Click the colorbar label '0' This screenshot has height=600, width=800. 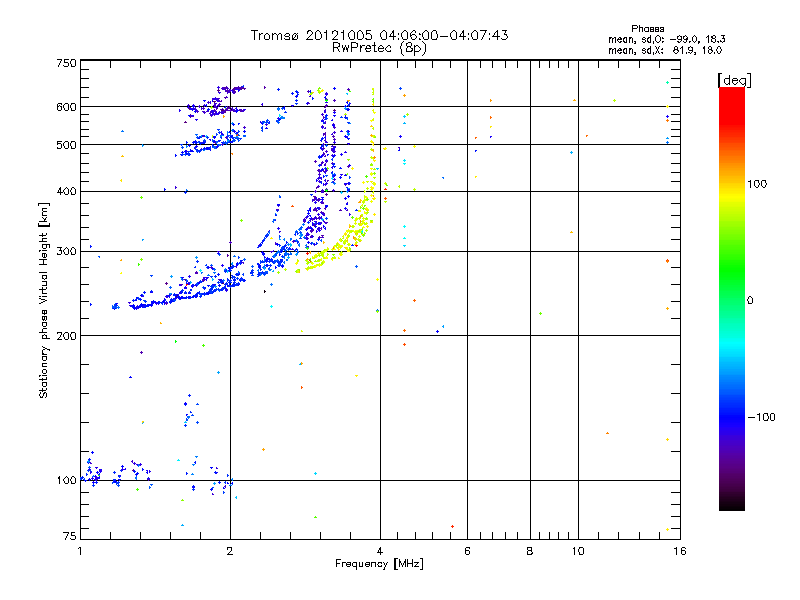pyautogui.click(x=750, y=301)
